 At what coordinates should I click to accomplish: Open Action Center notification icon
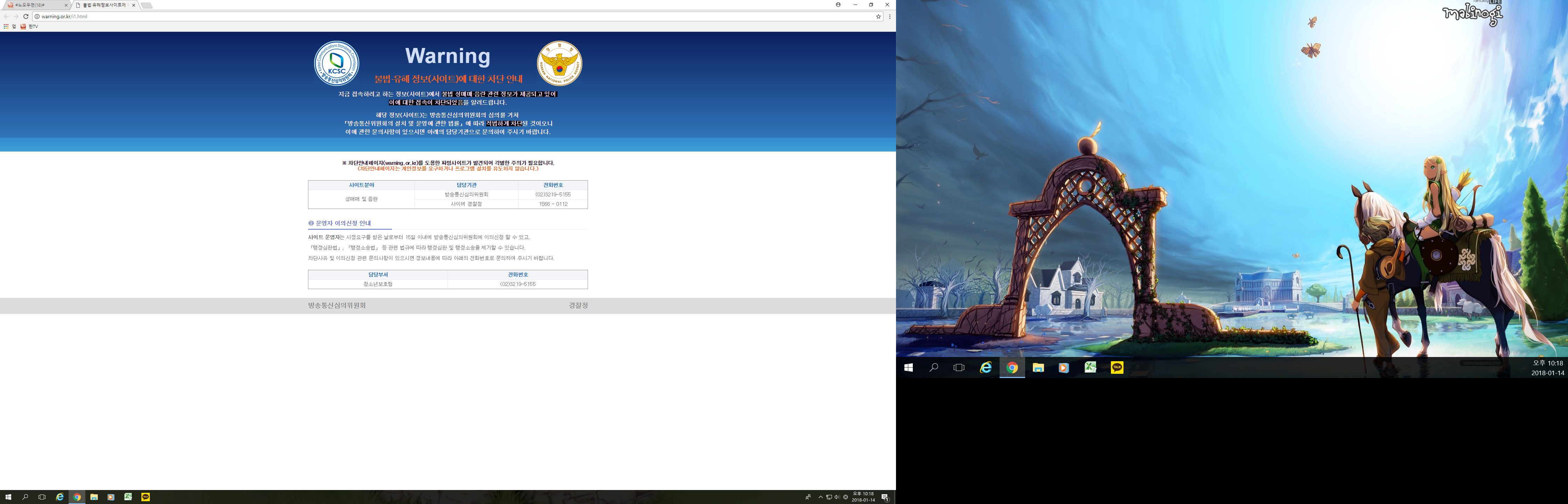click(885, 497)
